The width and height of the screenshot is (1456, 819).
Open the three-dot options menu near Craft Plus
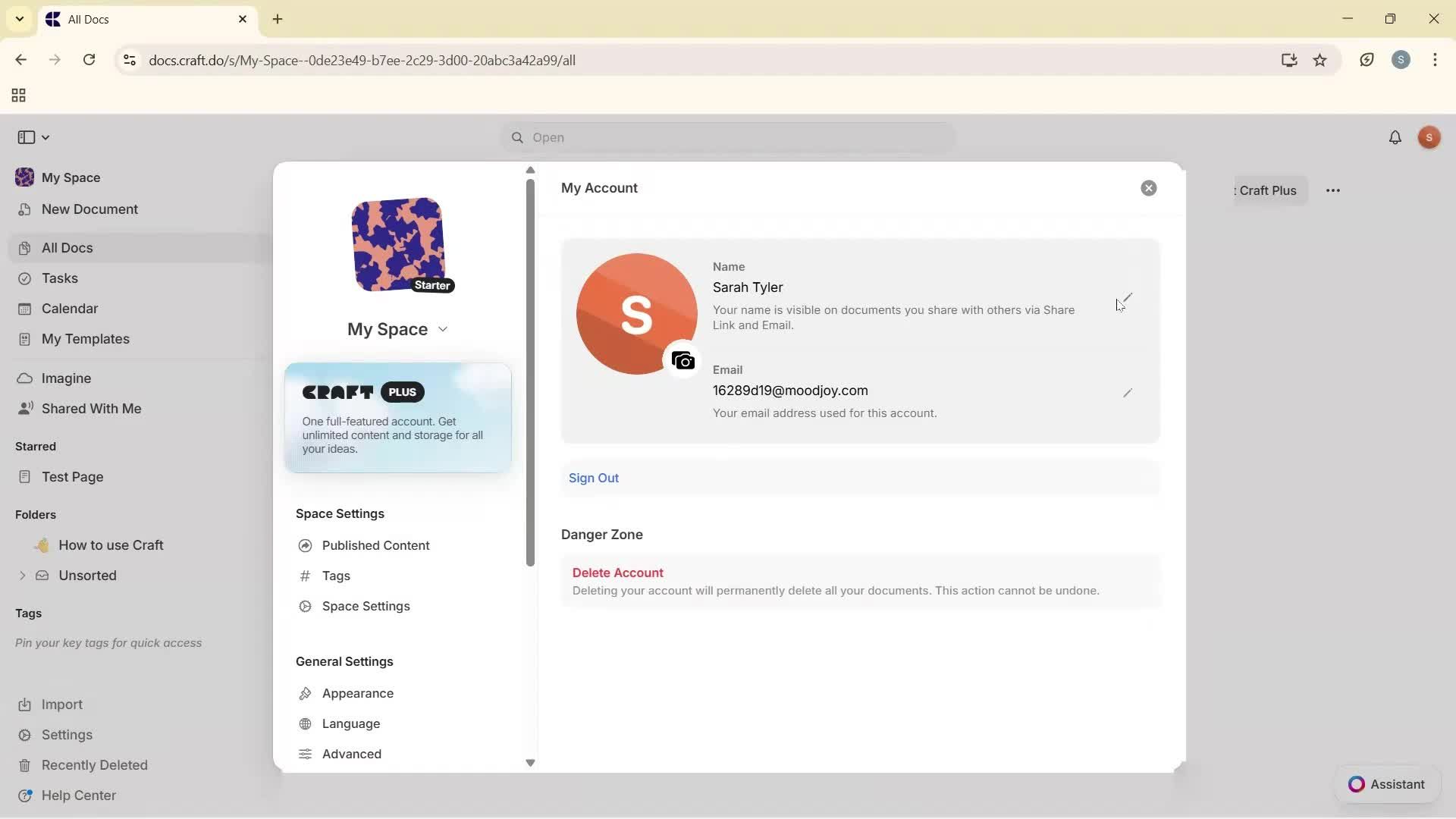pyautogui.click(x=1334, y=190)
